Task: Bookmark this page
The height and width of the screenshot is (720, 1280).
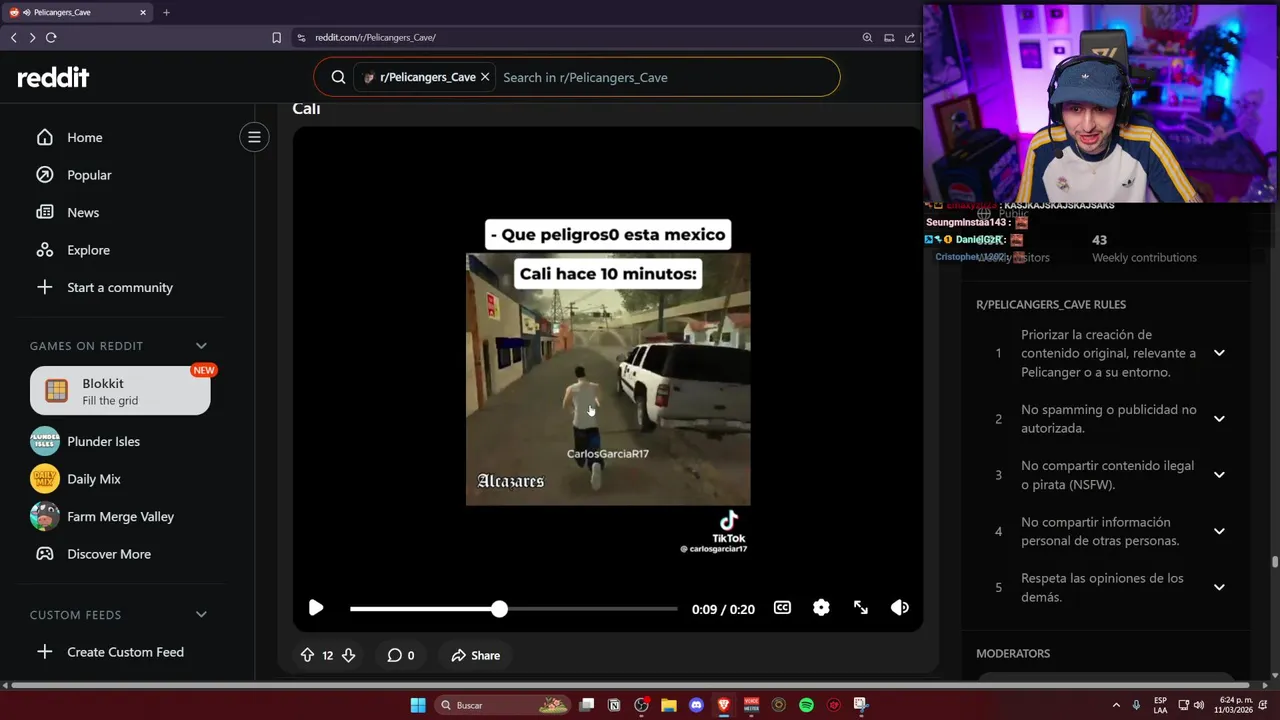Action: [x=277, y=37]
